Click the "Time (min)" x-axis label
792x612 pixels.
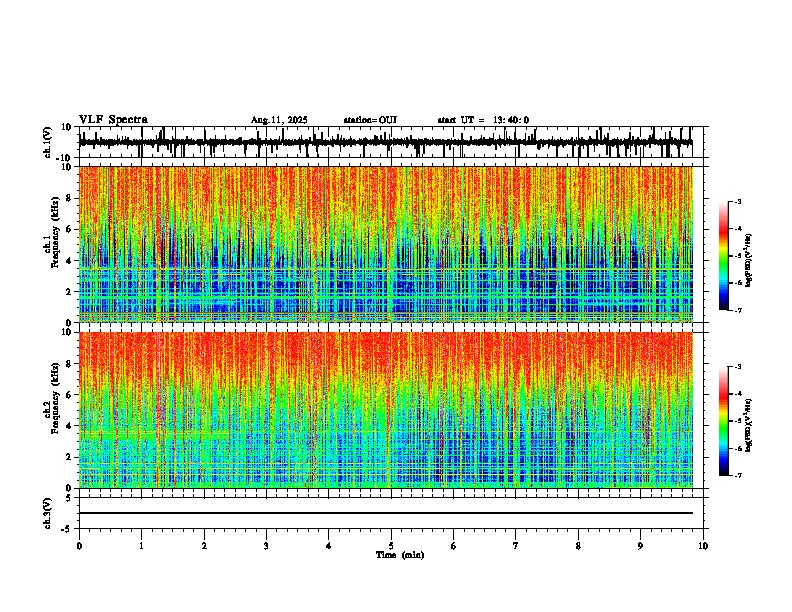400,555
